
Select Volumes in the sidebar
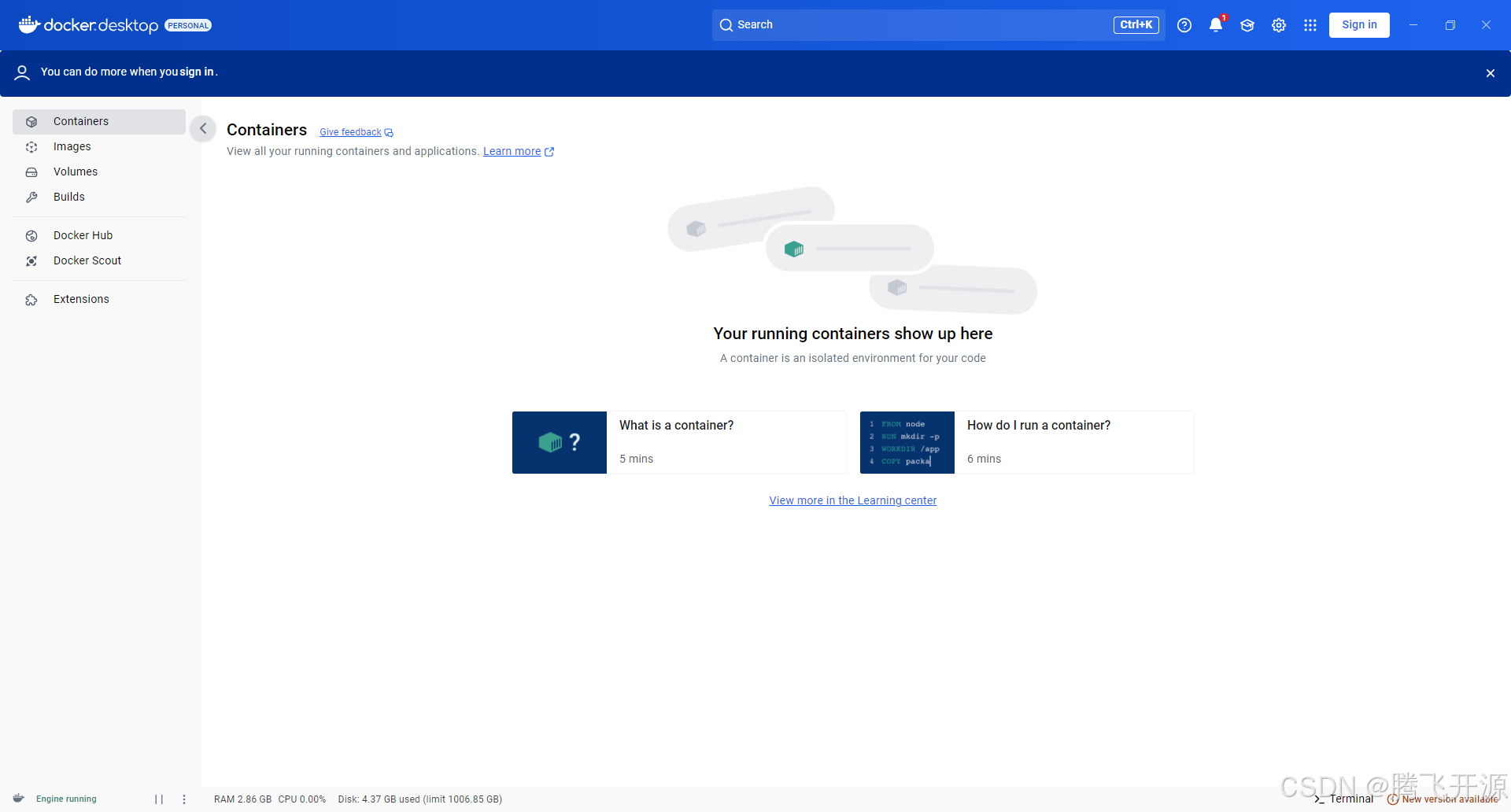click(99, 172)
